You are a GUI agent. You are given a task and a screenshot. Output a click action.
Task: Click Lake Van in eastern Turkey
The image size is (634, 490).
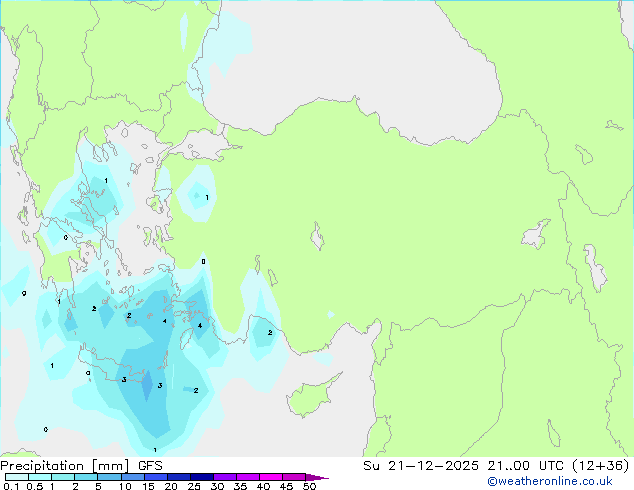pos(536,235)
